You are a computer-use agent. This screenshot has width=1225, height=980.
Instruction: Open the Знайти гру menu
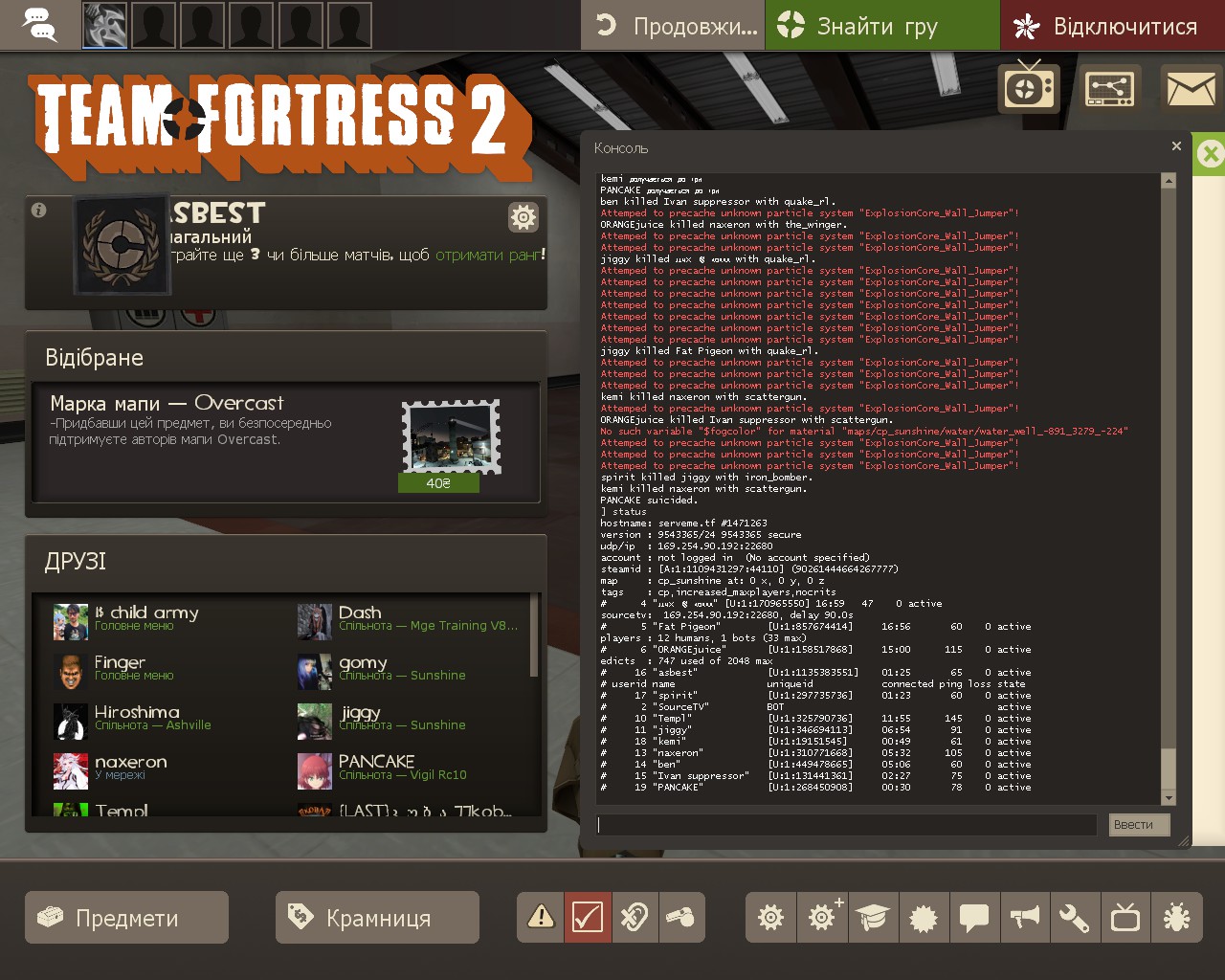point(880,26)
